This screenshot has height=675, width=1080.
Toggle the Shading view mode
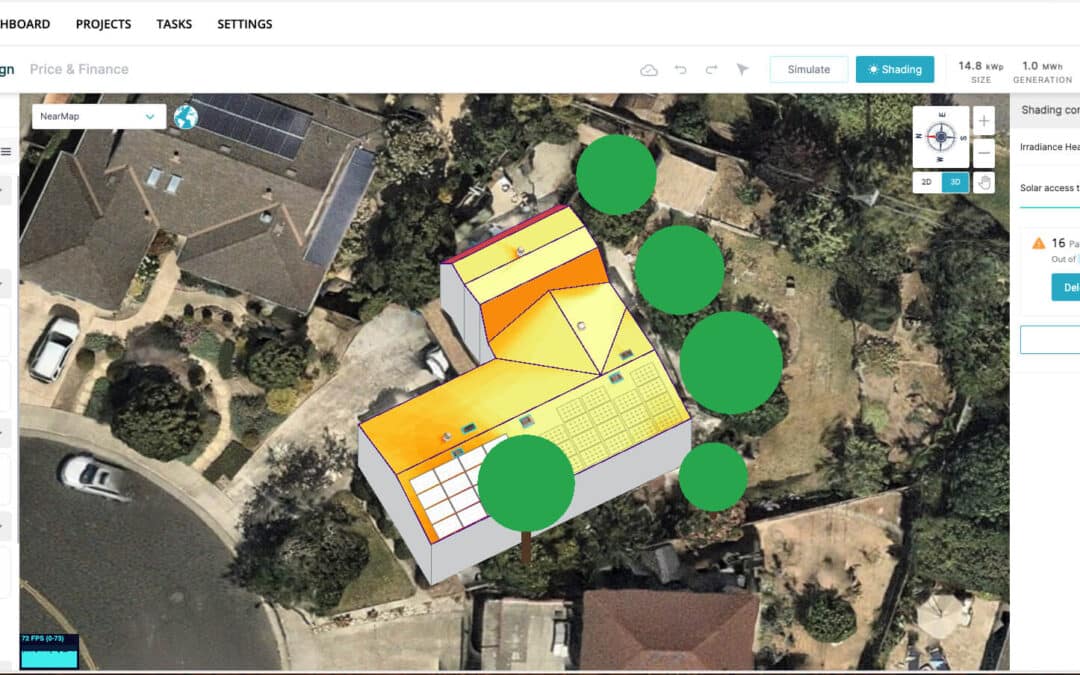[895, 69]
